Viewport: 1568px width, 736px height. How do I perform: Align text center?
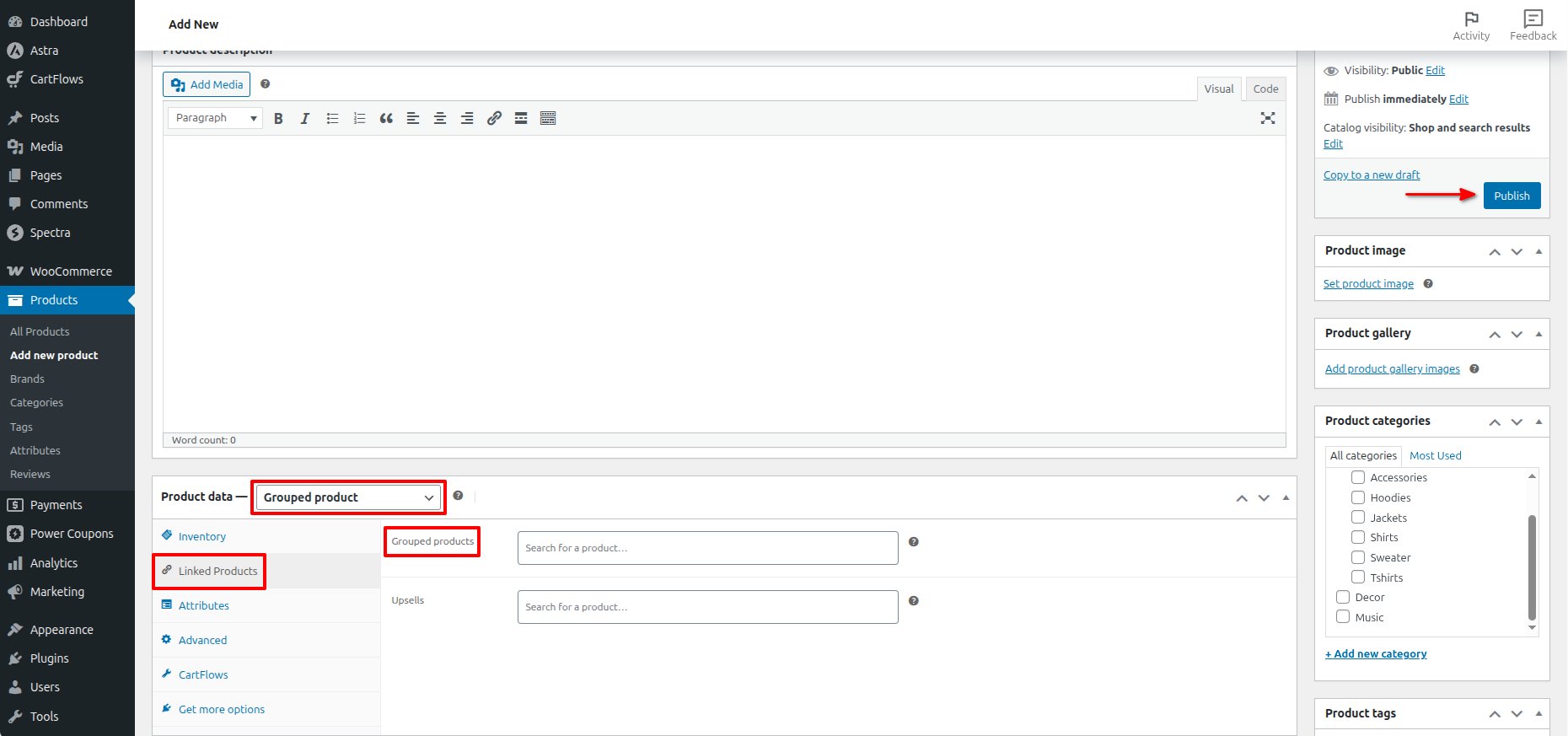click(x=440, y=119)
